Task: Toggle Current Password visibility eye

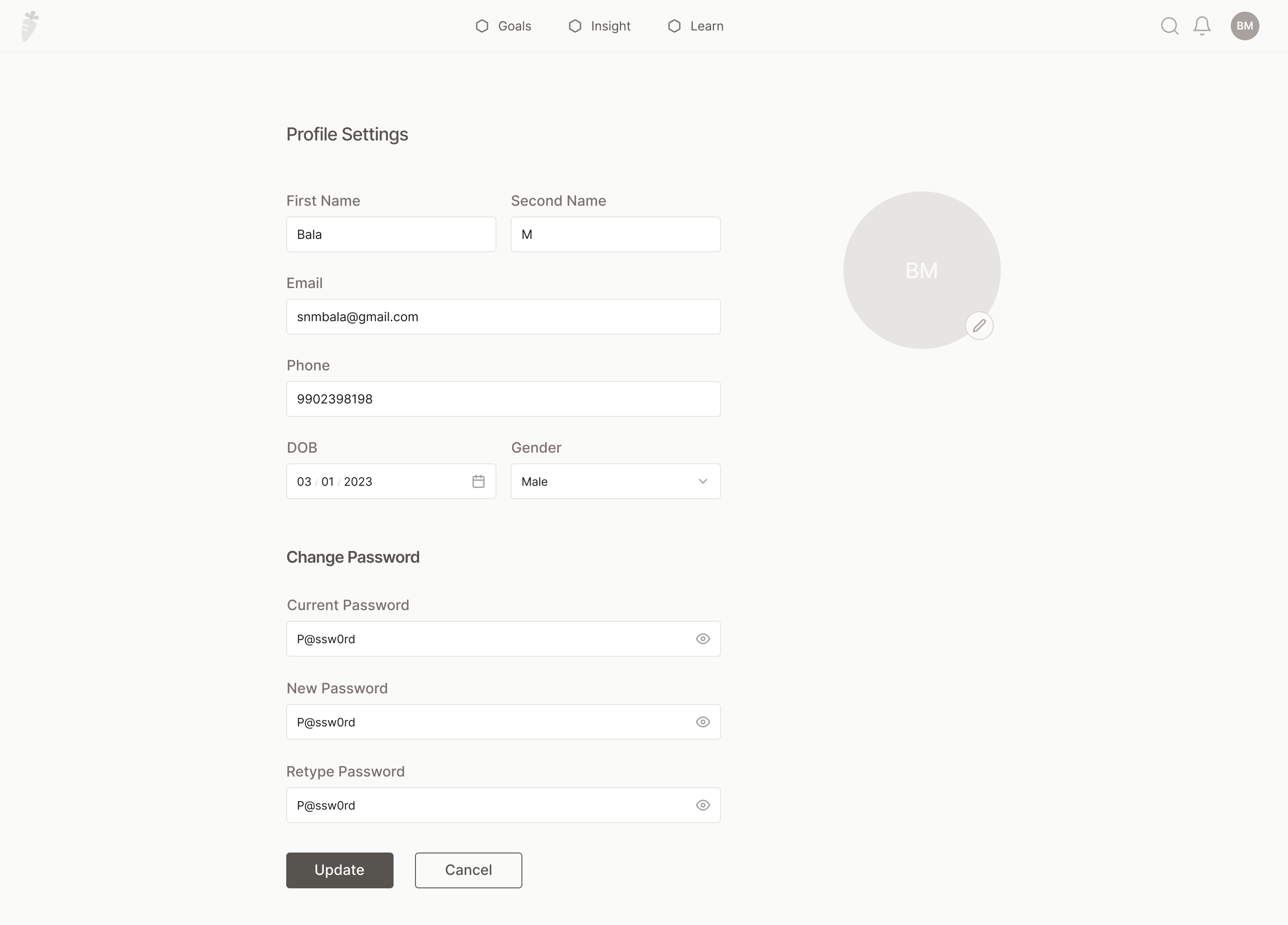Action: pos(703,639)
